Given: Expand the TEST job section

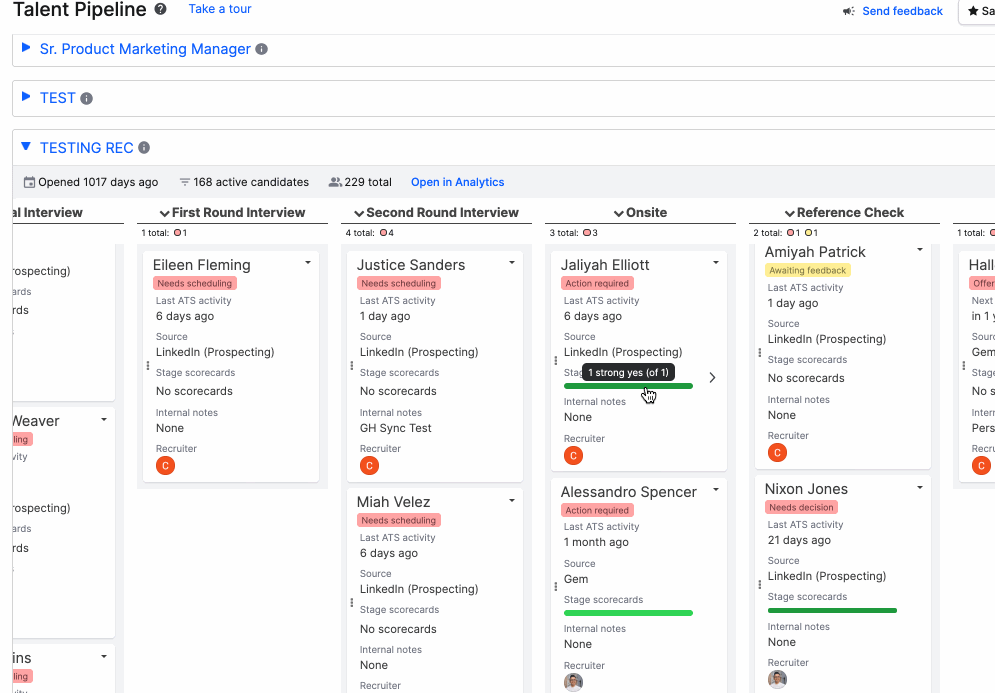Looking at the screenshot, I should pyautogui.click(x=26, y=97).
